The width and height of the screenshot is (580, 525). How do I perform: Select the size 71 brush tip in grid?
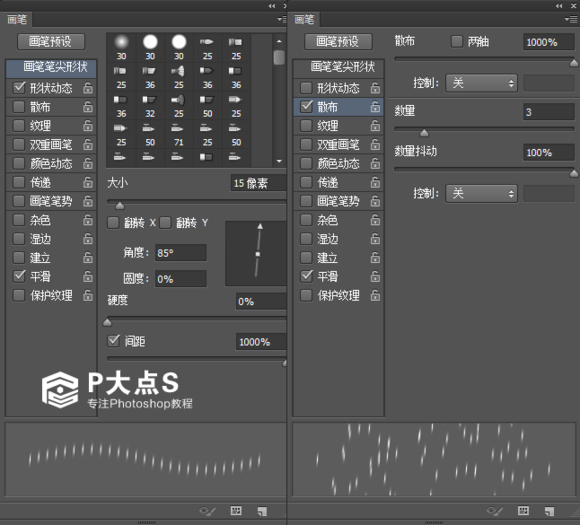(x=179, y=135)
